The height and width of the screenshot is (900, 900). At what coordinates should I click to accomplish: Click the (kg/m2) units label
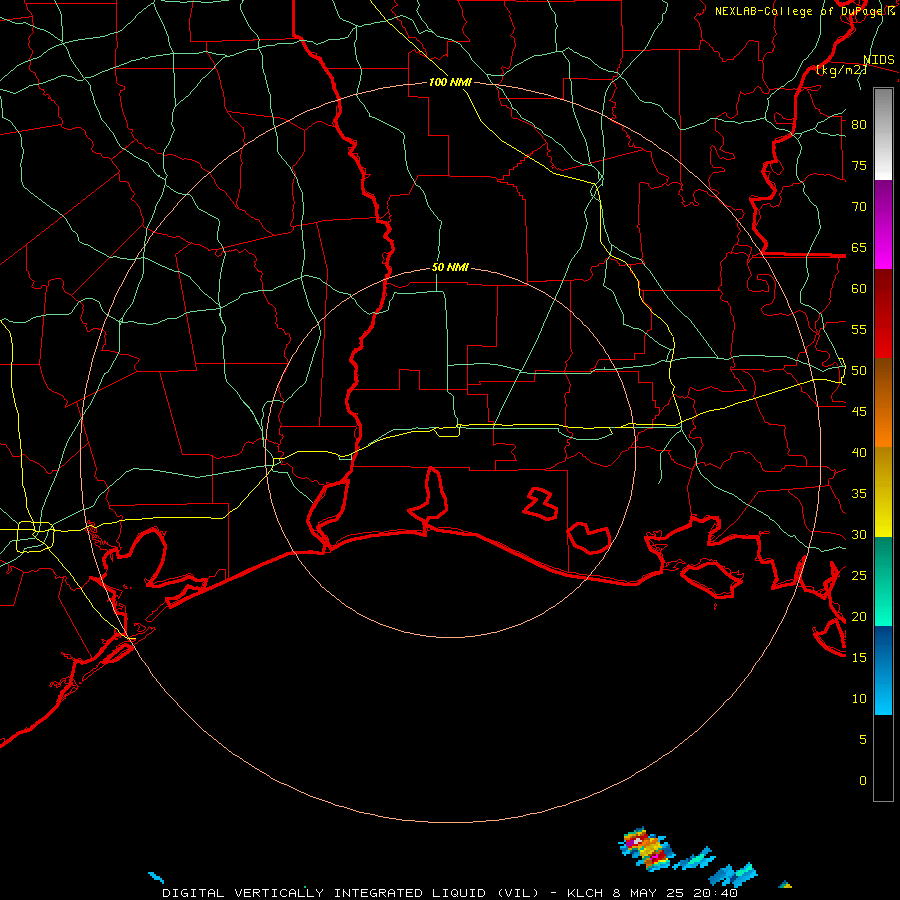point(841,70)
